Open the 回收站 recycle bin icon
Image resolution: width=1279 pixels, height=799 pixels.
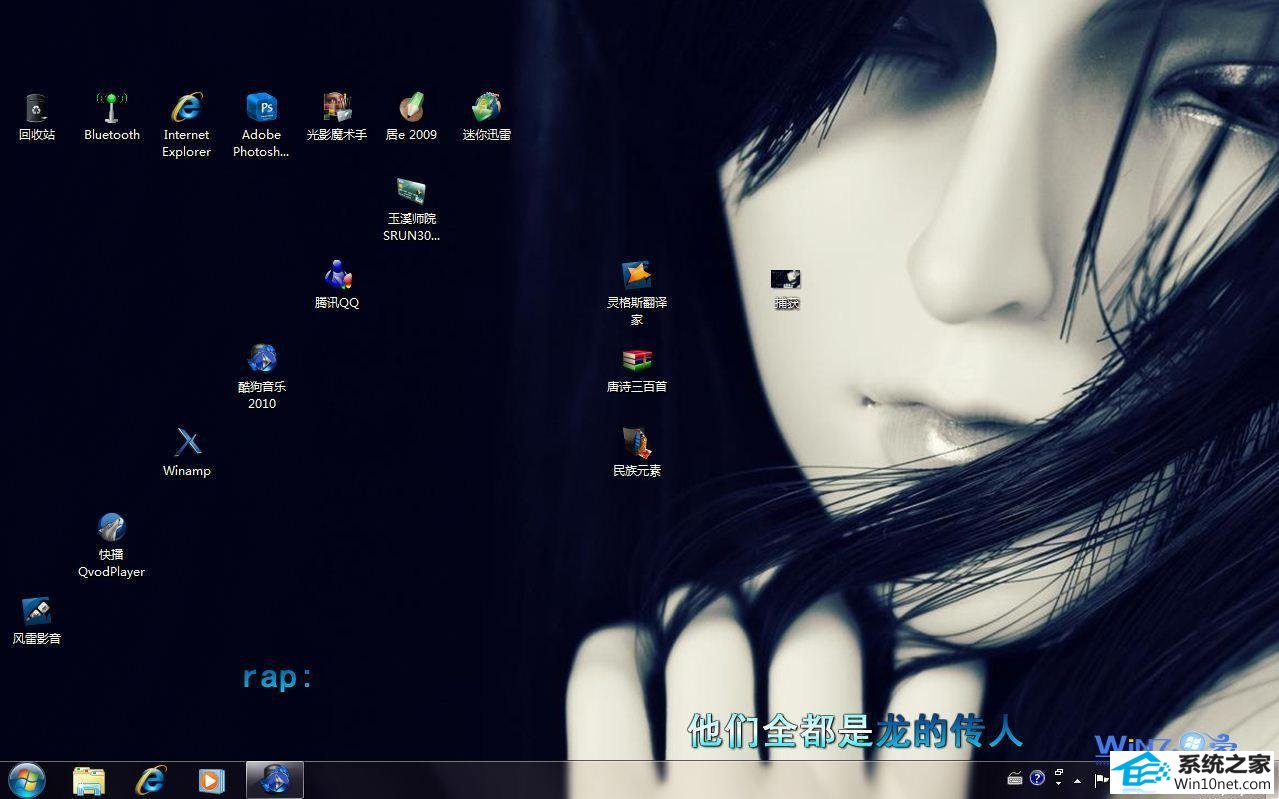(37, 117)
